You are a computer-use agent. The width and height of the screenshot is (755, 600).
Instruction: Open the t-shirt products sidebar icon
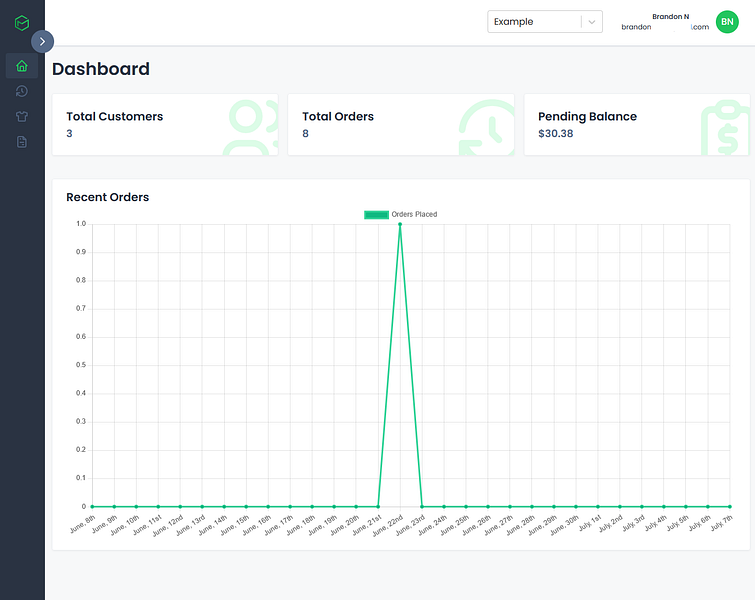[22, 116]
